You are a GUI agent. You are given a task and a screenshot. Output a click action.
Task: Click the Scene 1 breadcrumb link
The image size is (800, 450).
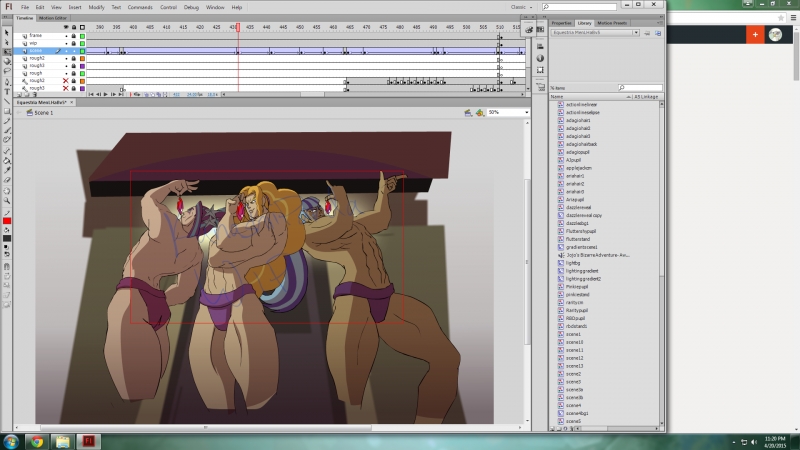pyautogui.click(x=44, y=113)
